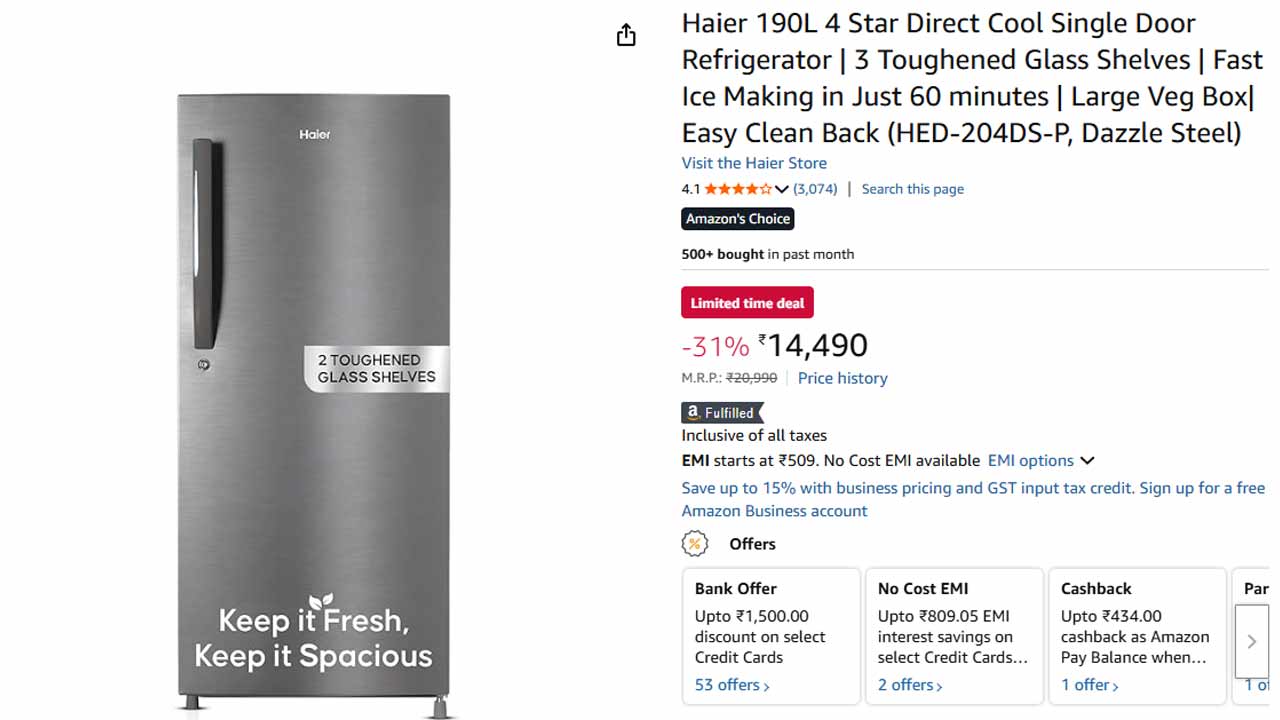This screenshot has height=720, width=1280.
Task: Open Price history
Action: point(842,378)
